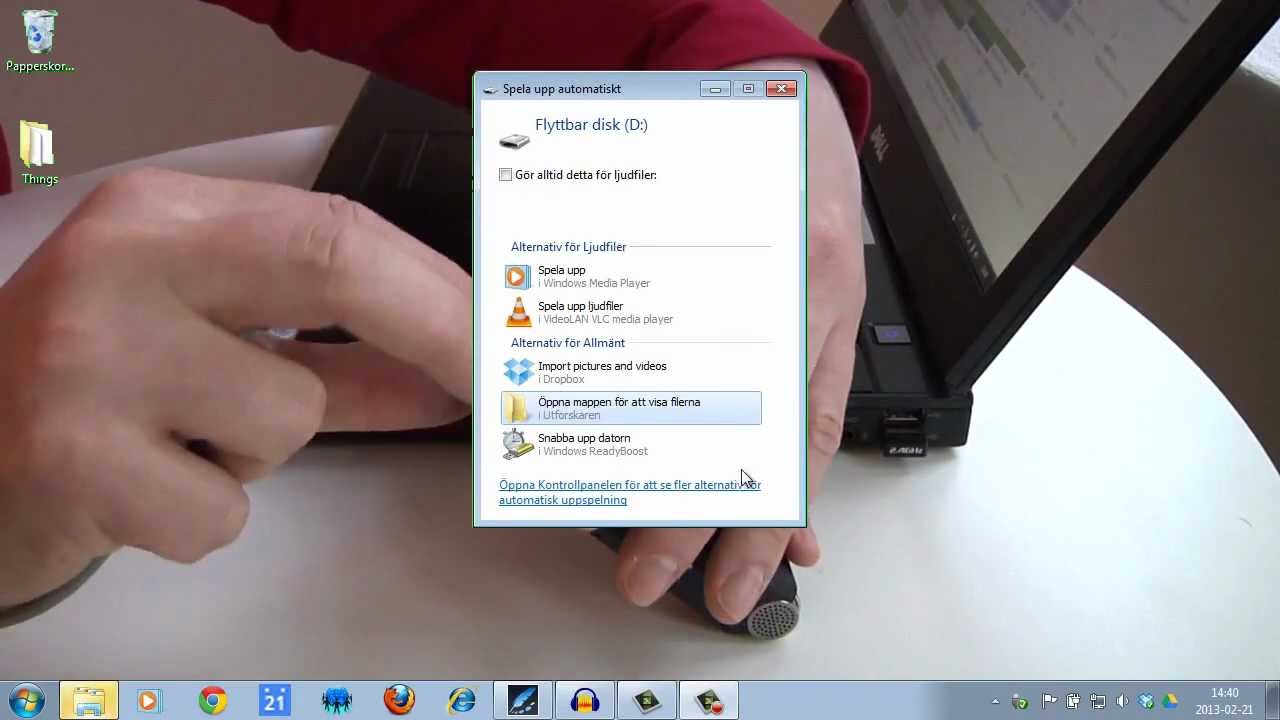Show hidden system tray icons
Viewport: 1280px width, 720px height.
coord(995,701)
